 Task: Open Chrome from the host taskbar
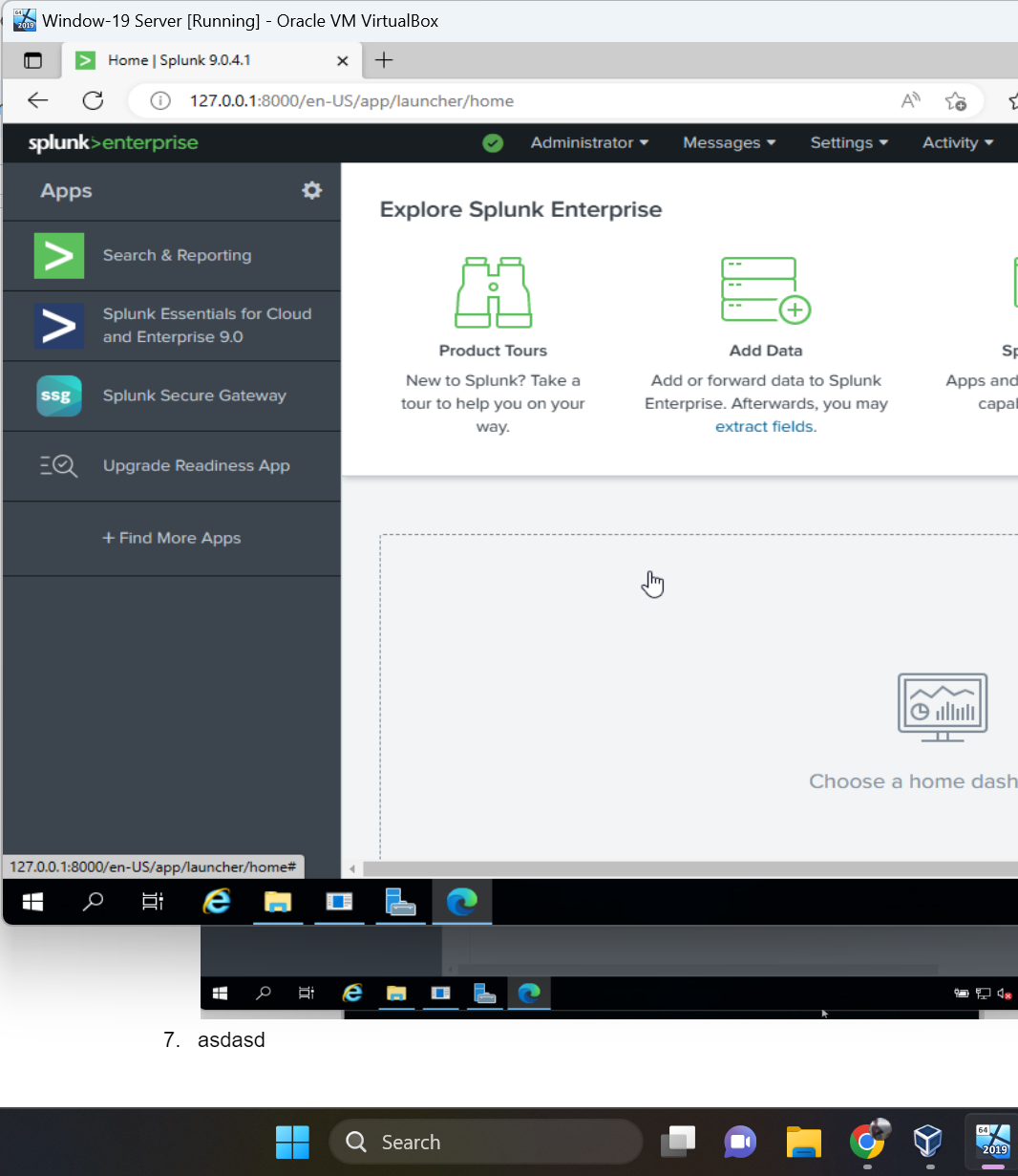coord(867,1142)
